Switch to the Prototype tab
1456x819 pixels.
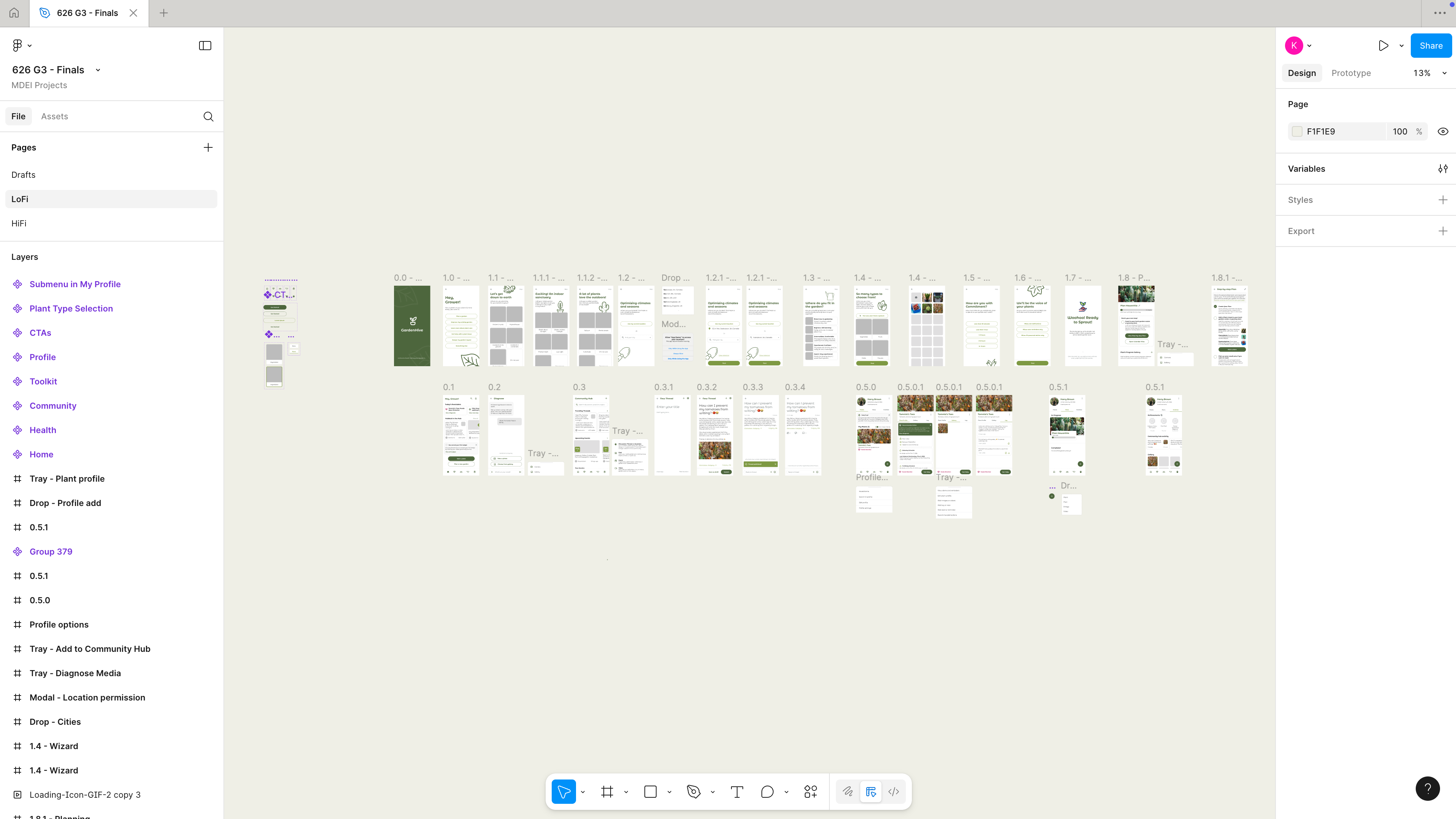(x=1350, y=73)
